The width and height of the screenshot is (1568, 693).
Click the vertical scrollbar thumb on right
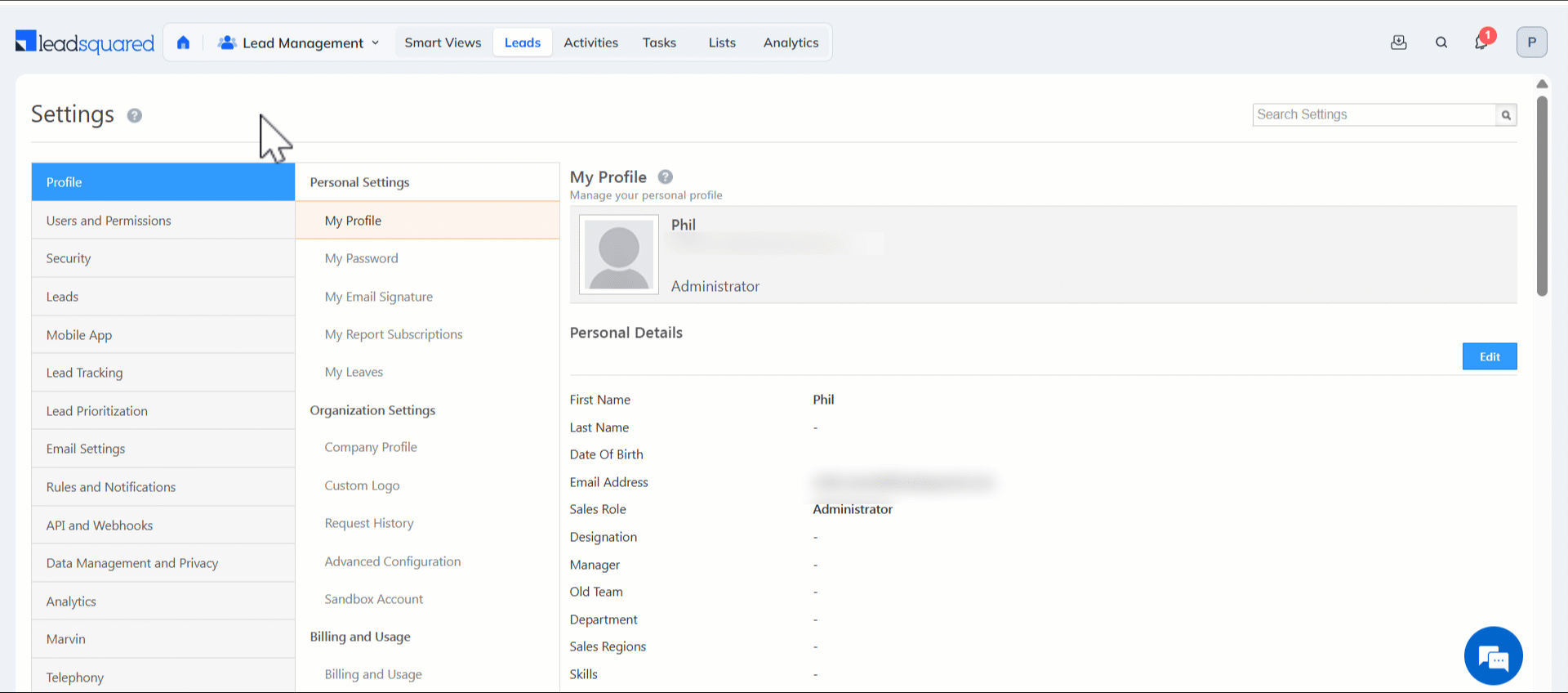point(1542,196)
